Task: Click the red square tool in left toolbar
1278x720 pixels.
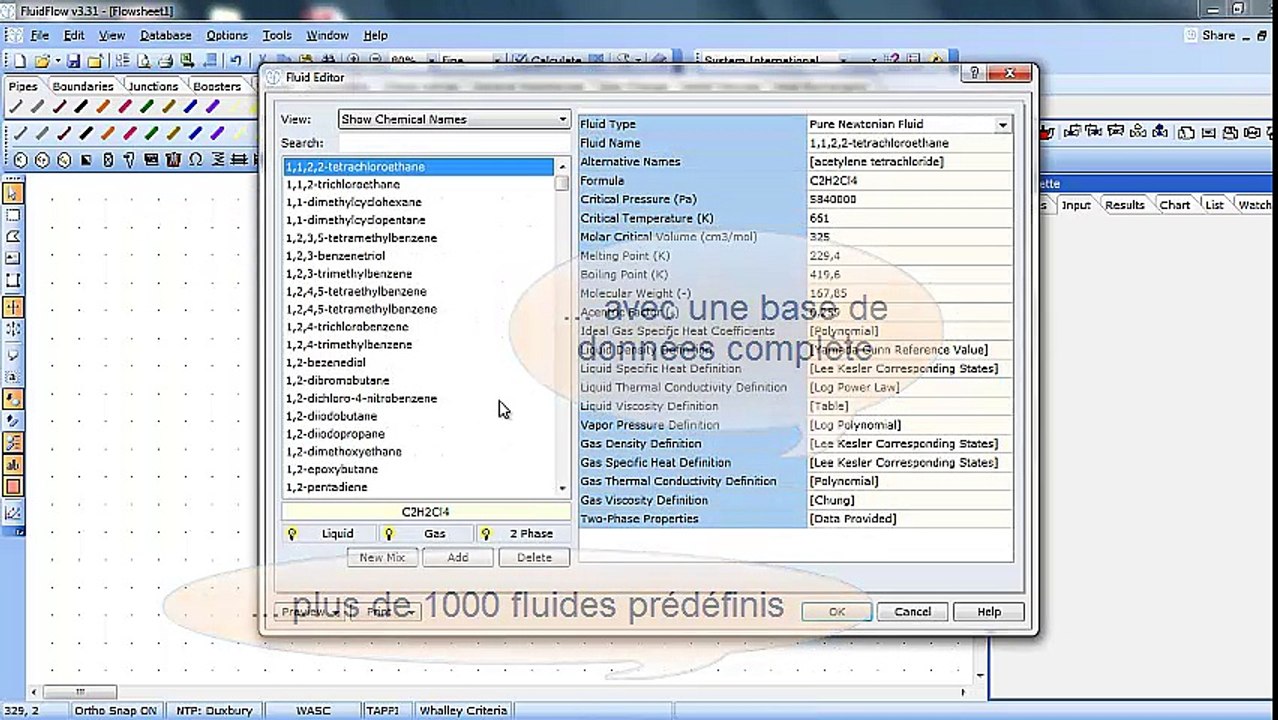Action: point(13,488)
